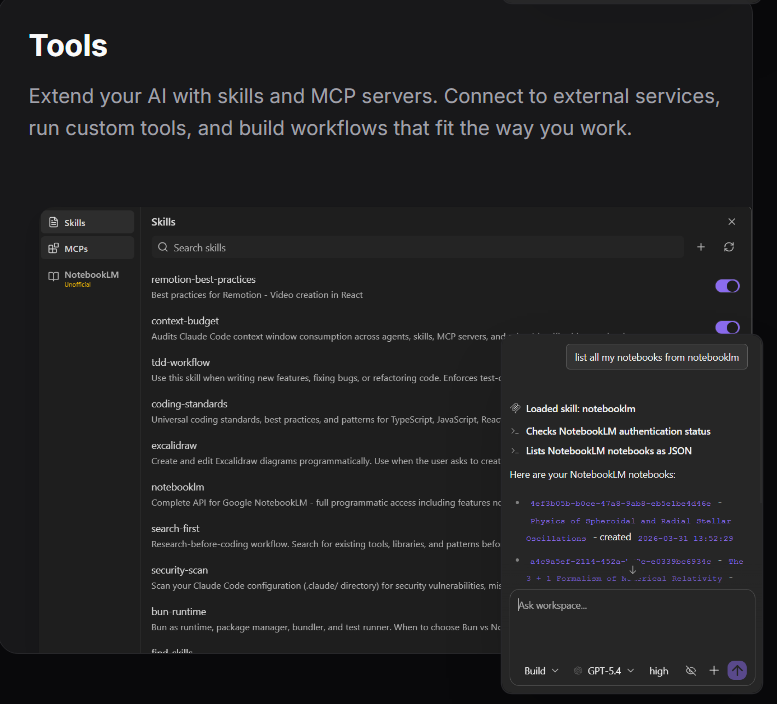Screen dimensions: 777x704
Task: Click the crossed-out eye icon in chat
Action: point(690,671)
